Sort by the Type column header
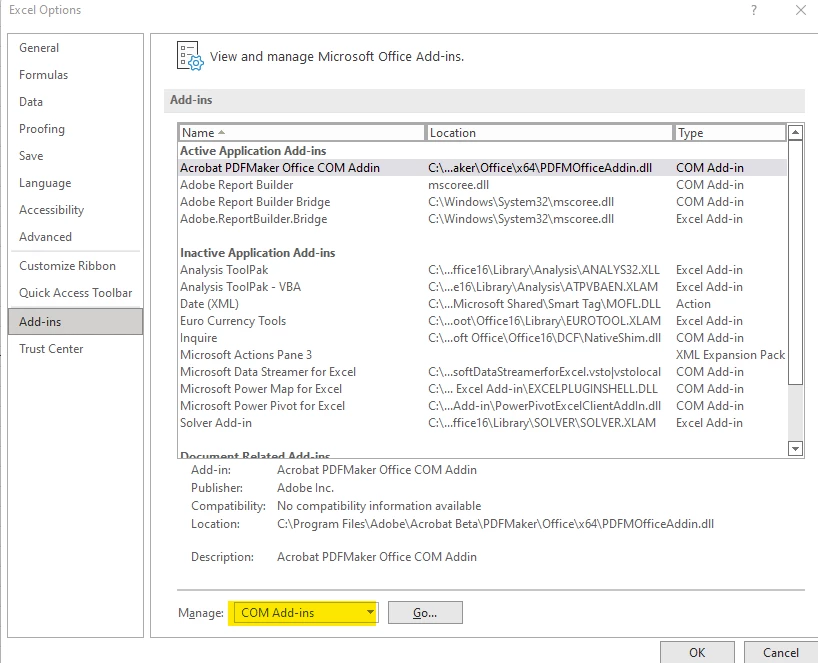 click(x=730, y=132)
